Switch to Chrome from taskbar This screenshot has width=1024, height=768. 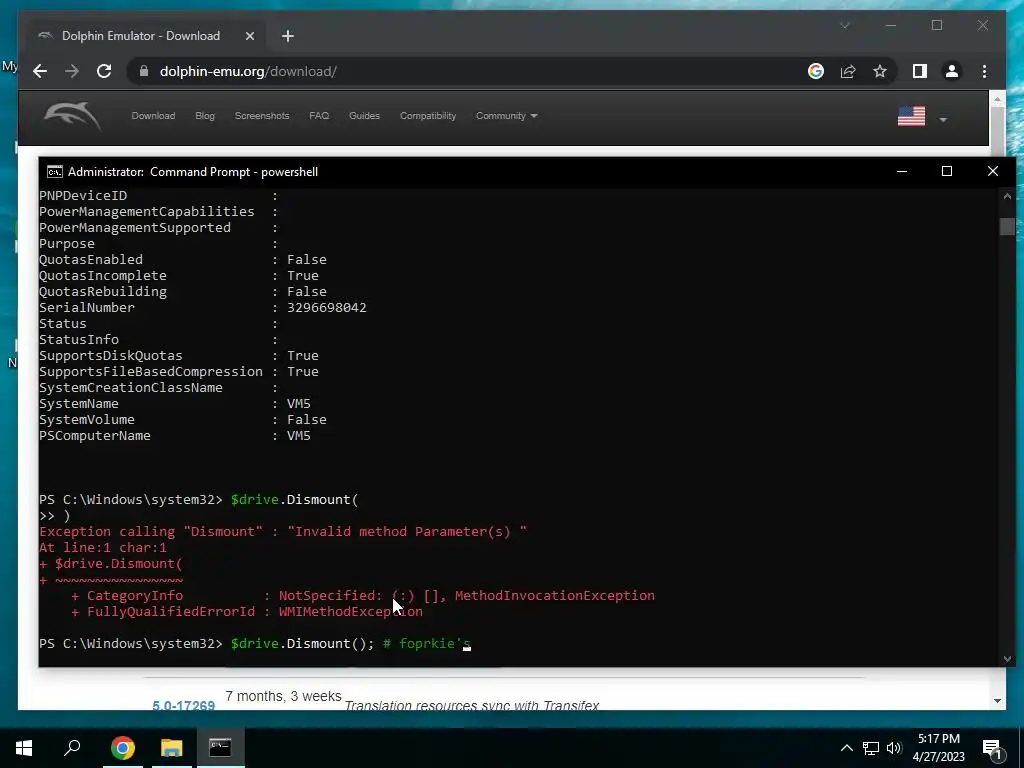123,748
